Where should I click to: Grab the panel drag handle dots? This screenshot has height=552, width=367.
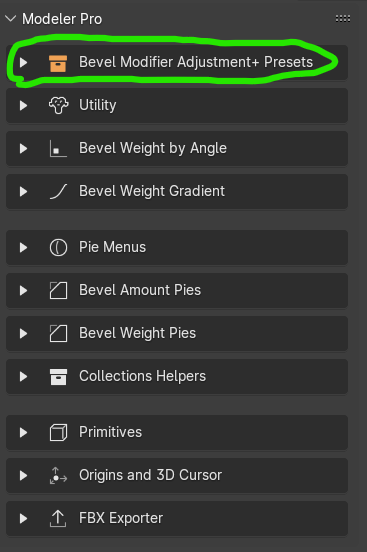(x=343, y=19)
